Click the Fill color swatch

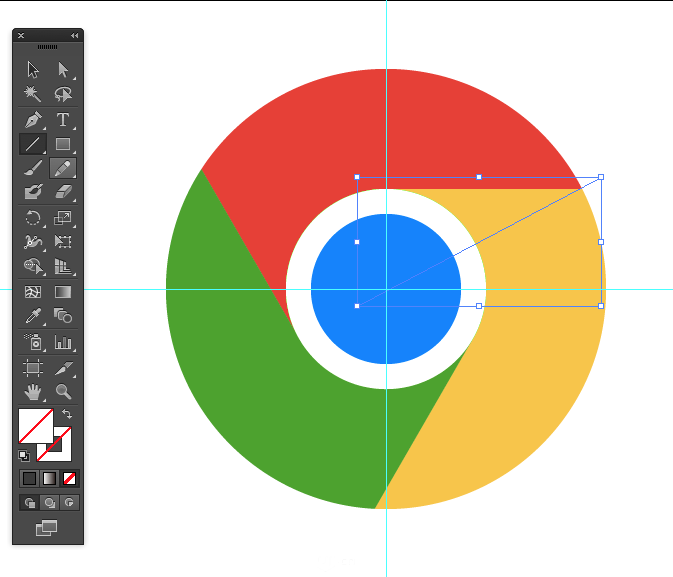[x=36, y=426]
